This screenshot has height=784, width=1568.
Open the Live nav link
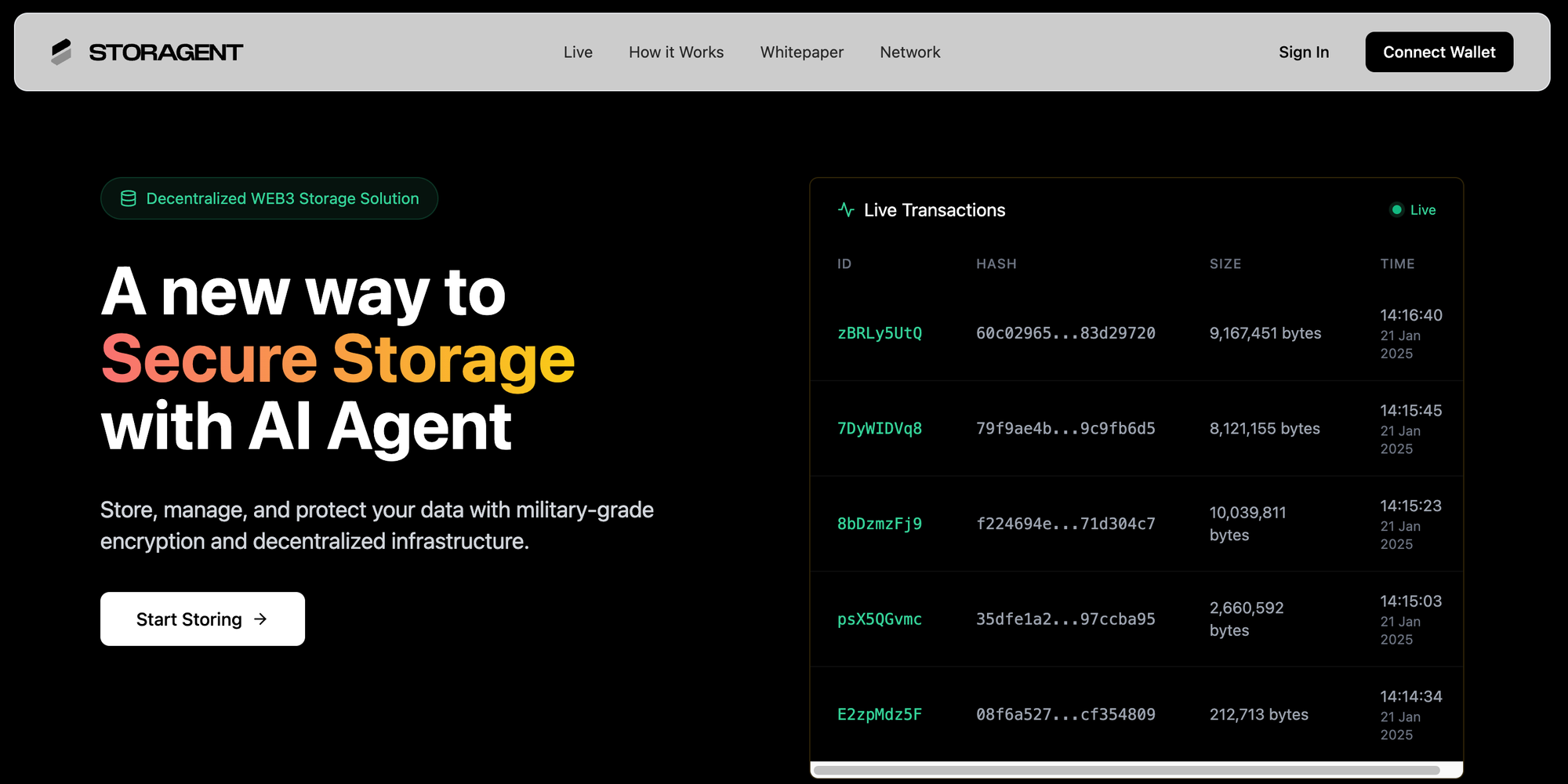(578, 52)
